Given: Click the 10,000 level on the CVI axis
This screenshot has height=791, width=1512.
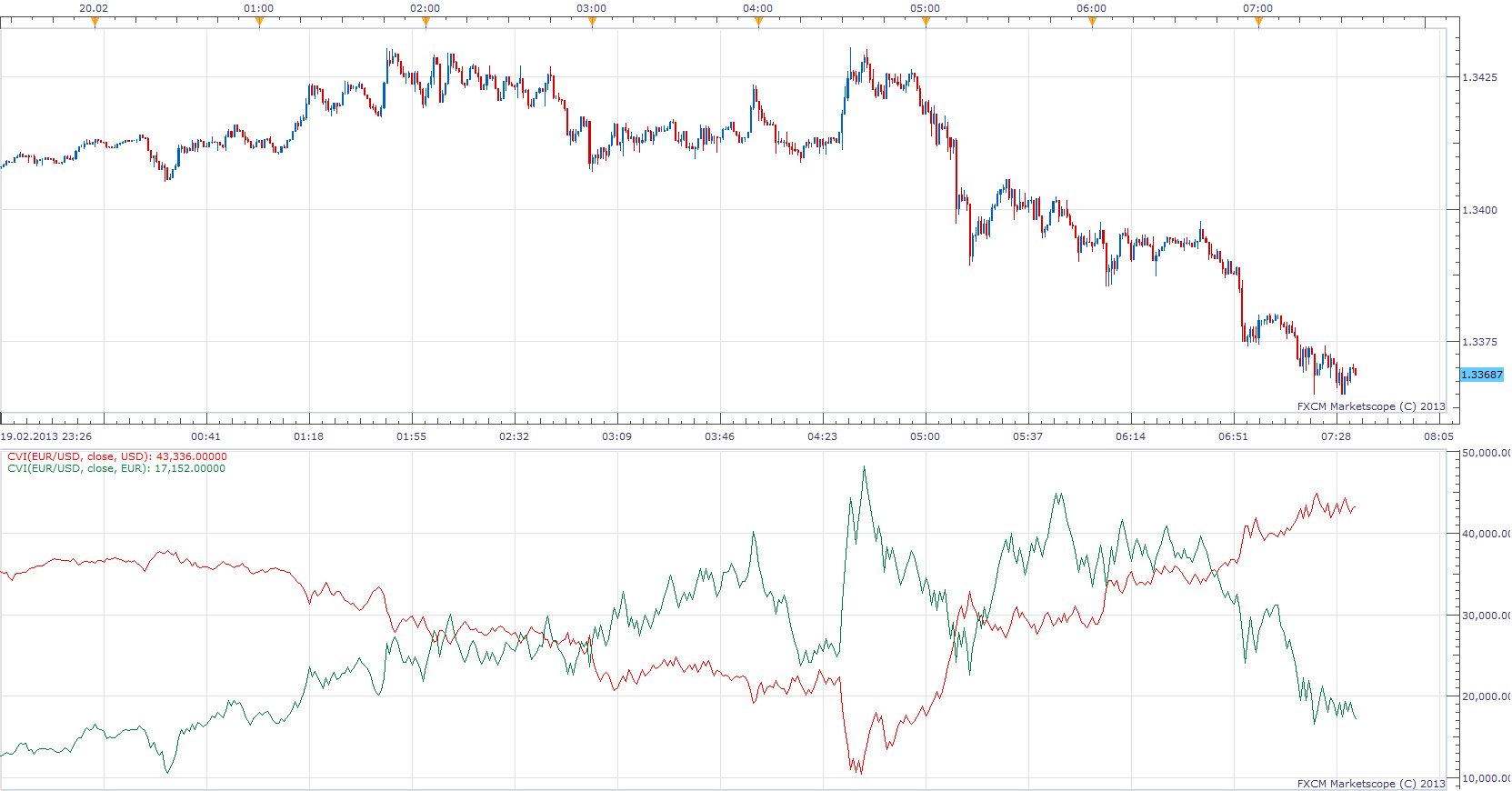Looking at the screenshot, I should pos(1487,778).
